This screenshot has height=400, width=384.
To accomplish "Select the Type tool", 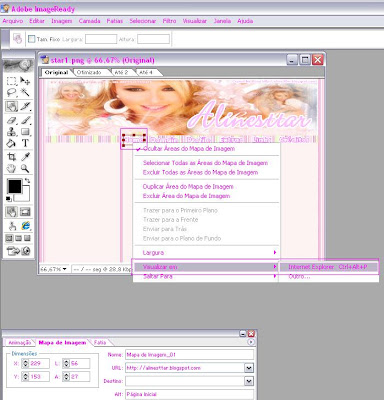I will [25, 143].
